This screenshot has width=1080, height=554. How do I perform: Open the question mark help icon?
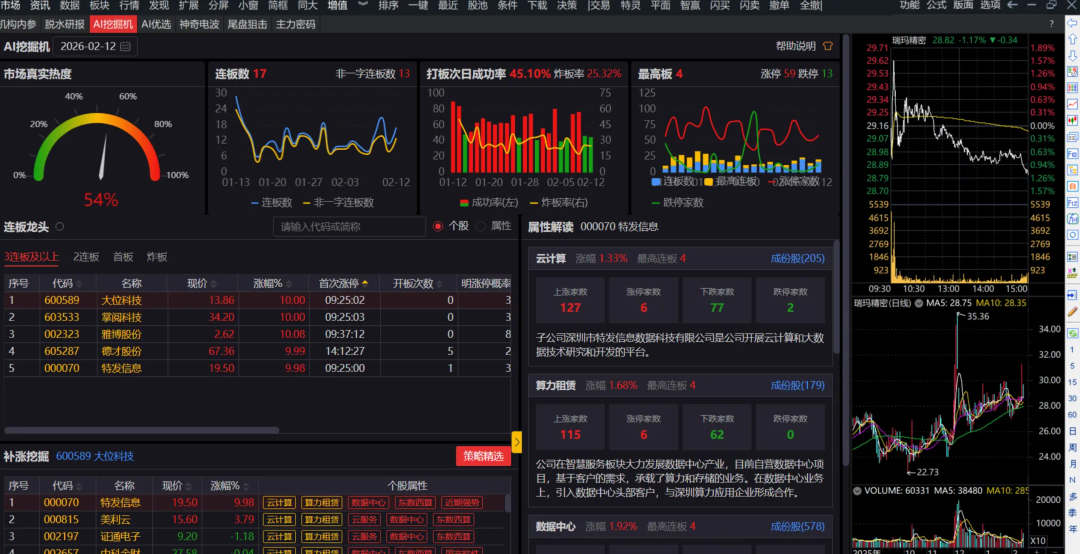(1051, 23)
